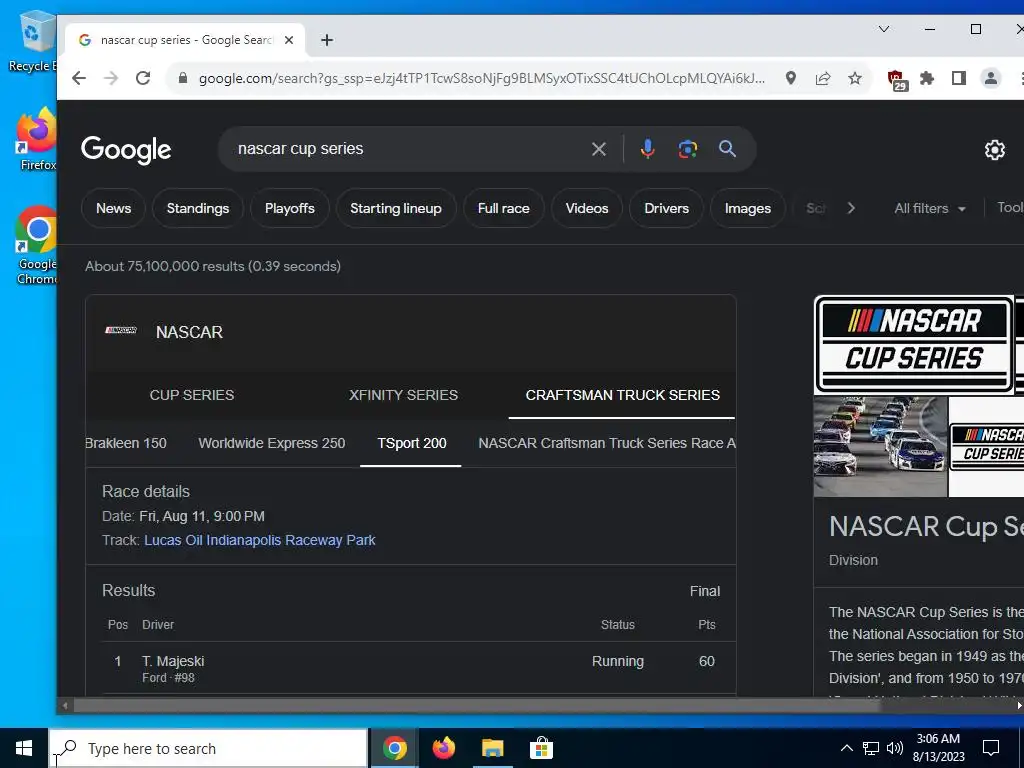Viewport: 1024px width, 768px height.
Task: Select the Google Chrome desktop shortcut
Action: 37,246
